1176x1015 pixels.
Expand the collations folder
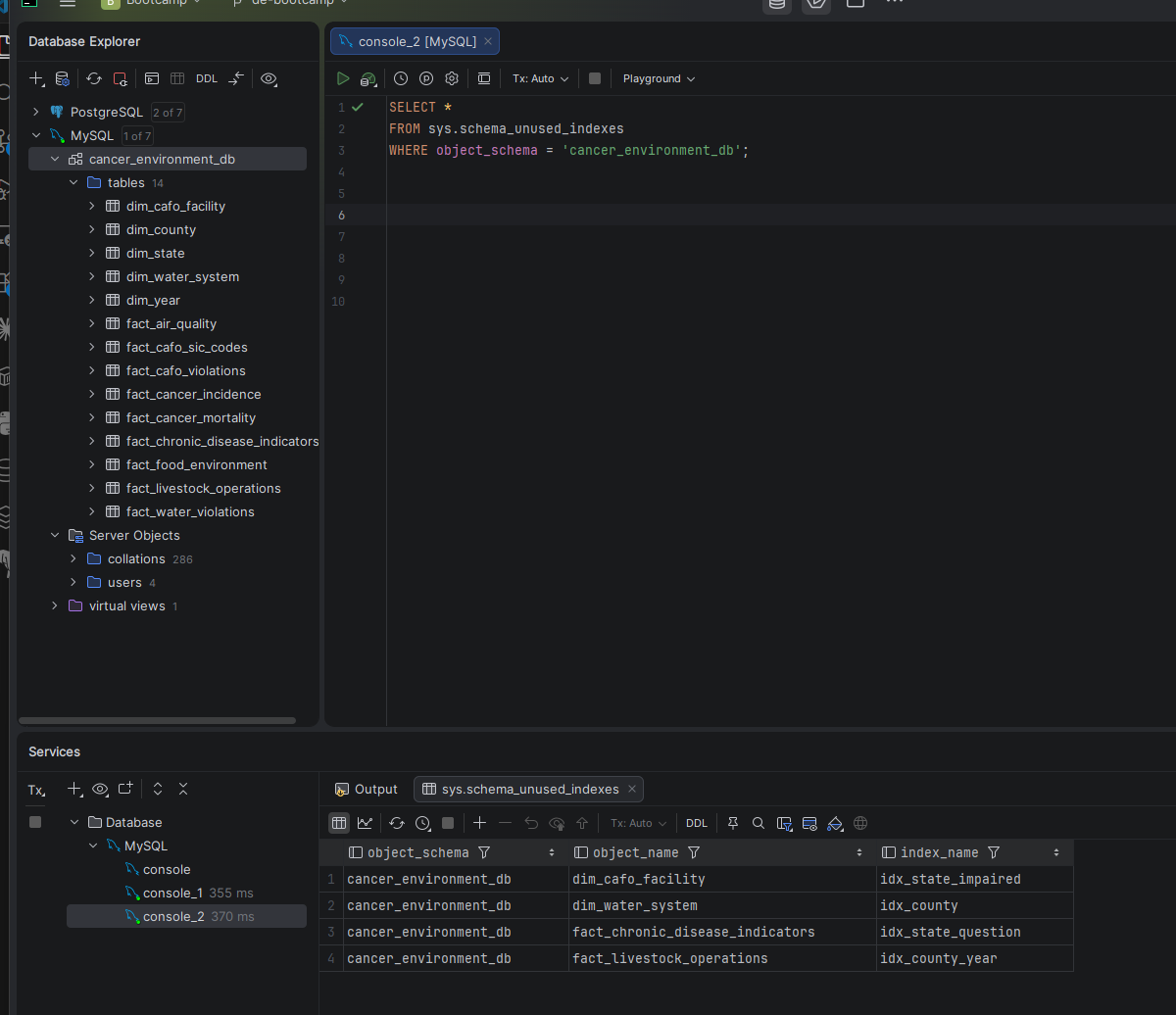pyautogui.click(x=73, y=558)
